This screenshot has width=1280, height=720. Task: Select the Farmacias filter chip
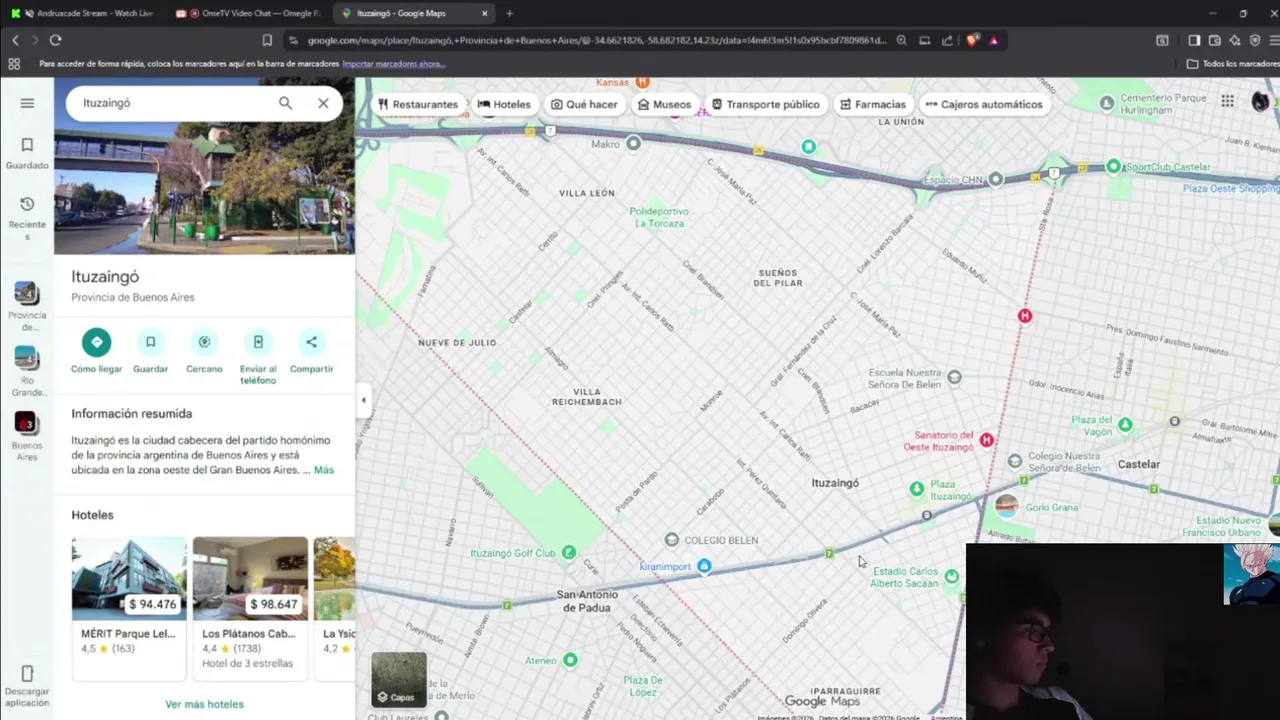coord(872,104)
